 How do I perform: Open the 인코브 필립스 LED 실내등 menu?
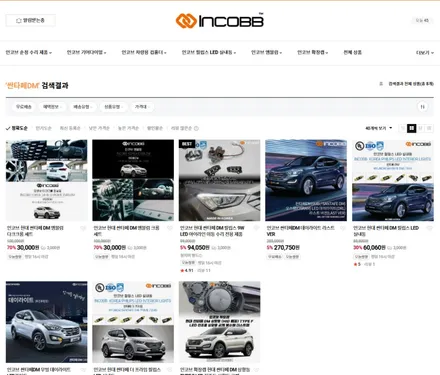209,52
